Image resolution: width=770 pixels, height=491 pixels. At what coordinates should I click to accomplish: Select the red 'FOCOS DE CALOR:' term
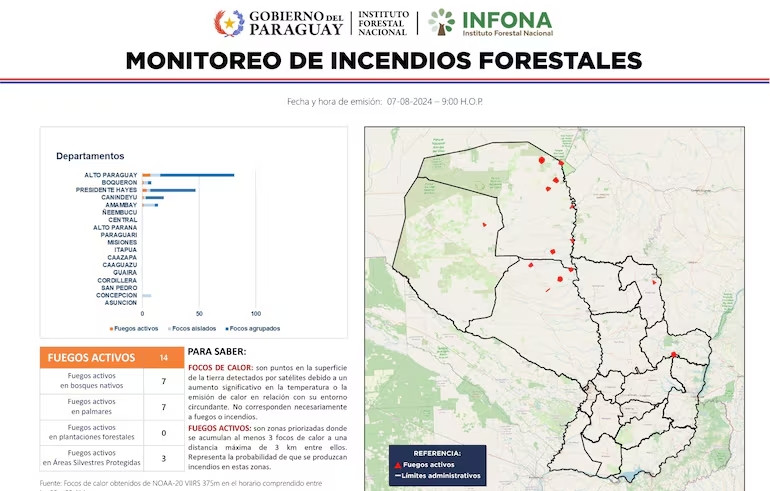click(220, 368)
